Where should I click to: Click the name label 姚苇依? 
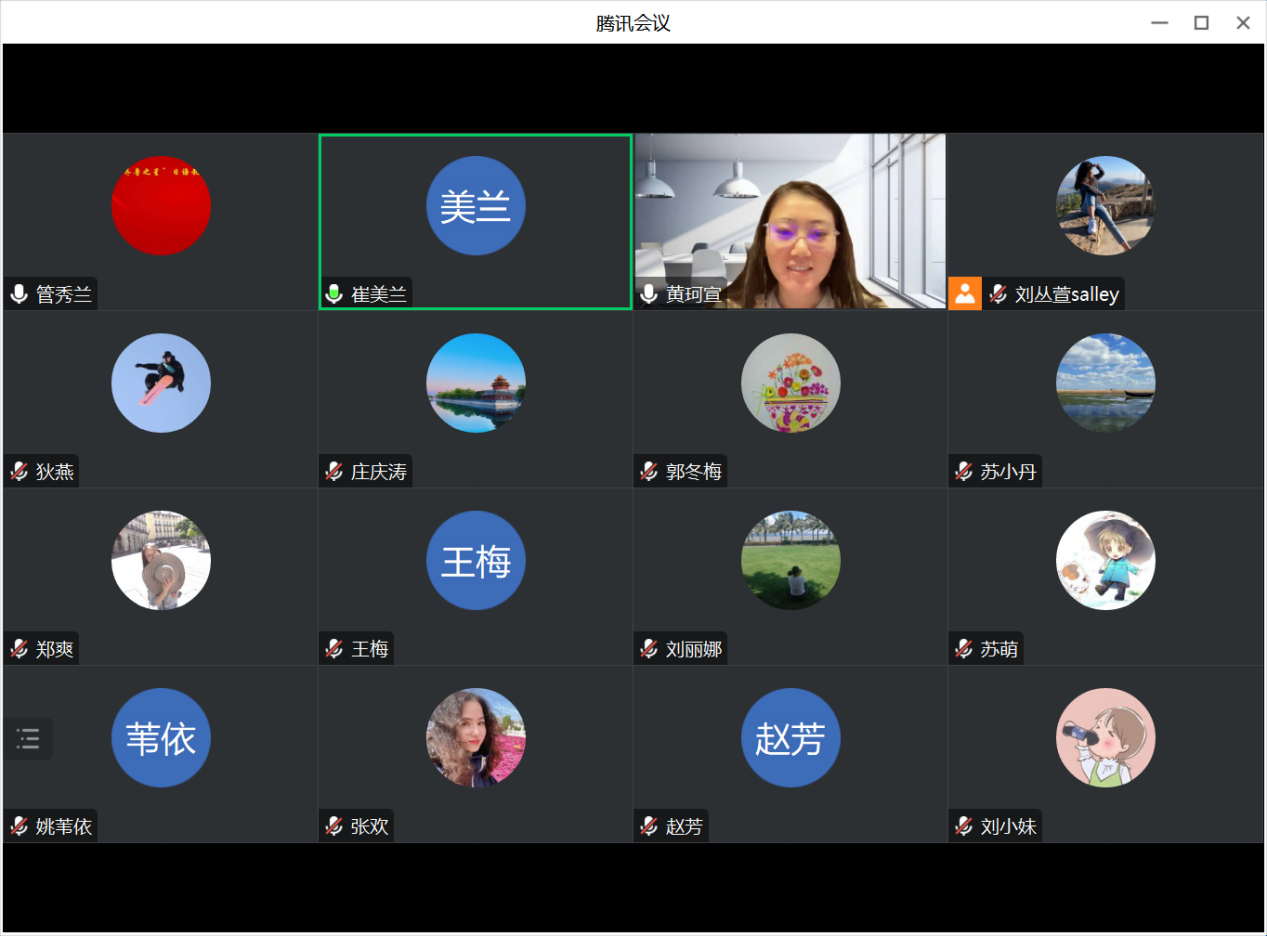[x=64, y=827]
